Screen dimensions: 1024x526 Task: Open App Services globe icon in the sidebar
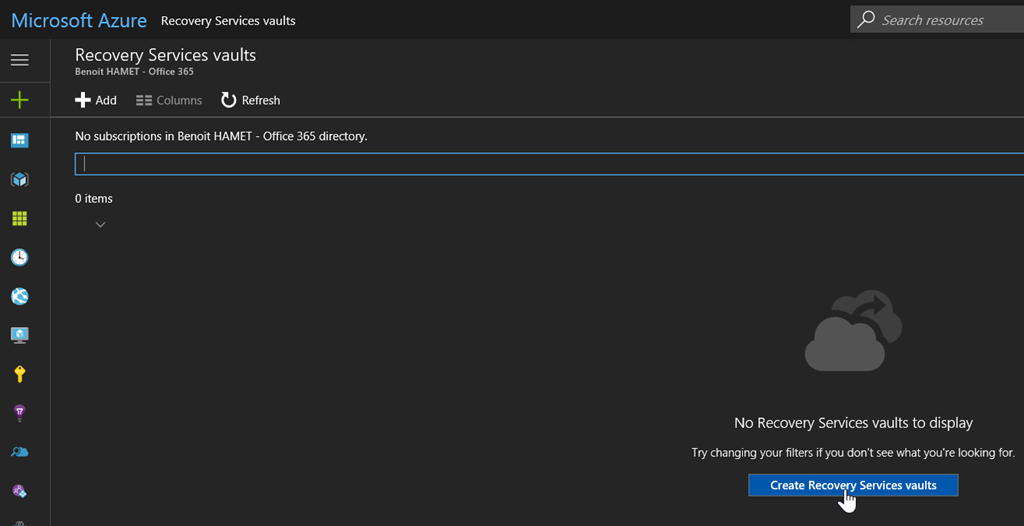19,296
